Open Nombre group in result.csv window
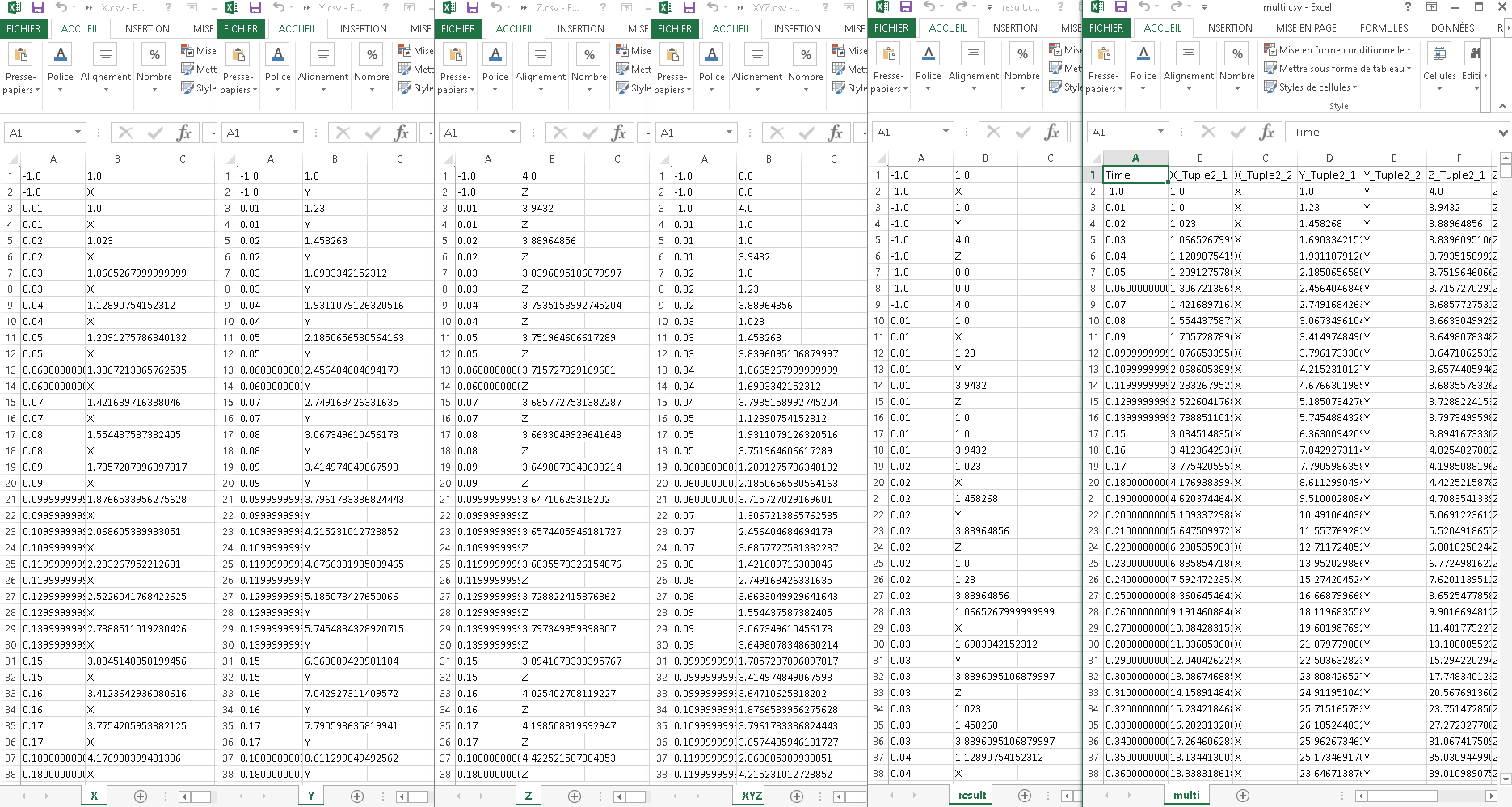Viewport: 1512px width, 807px height. tap(1022, 68)
